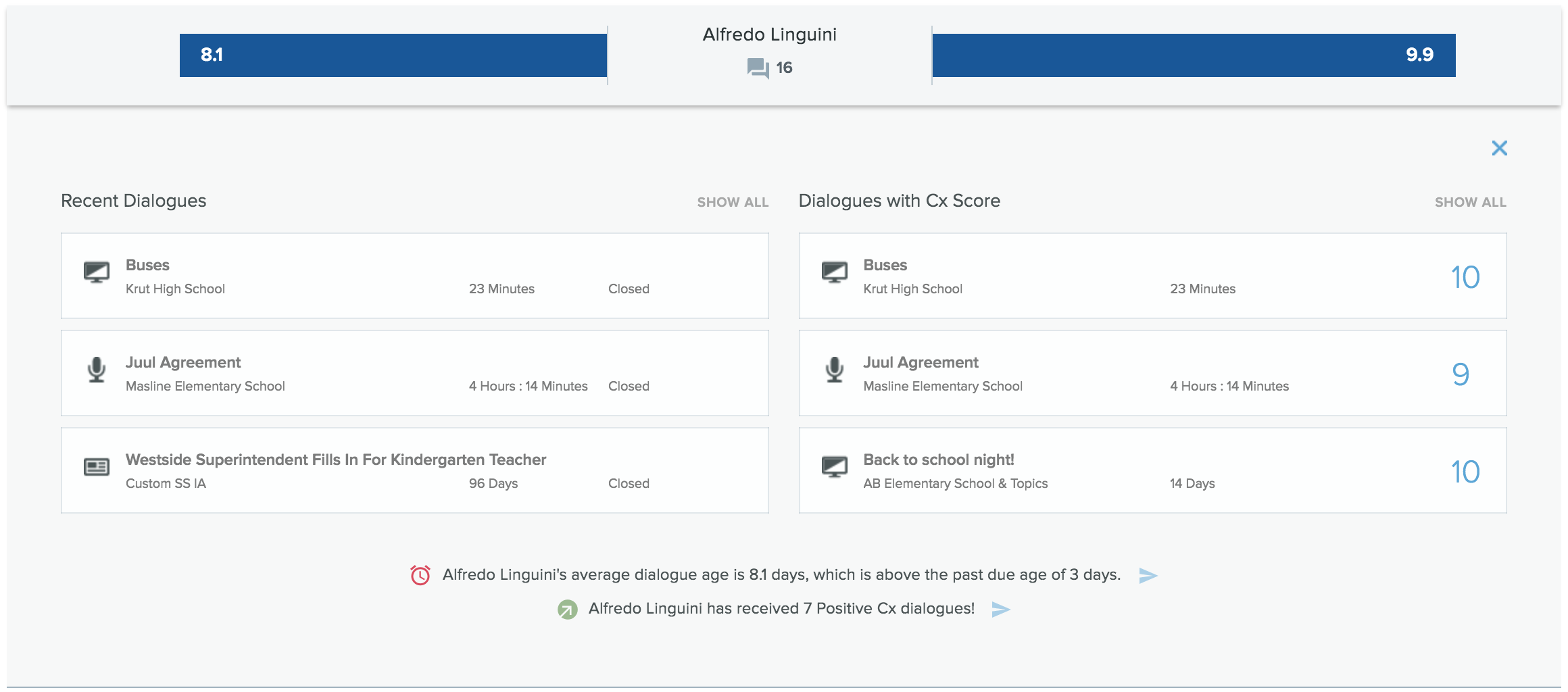The width and height of the screenshot is (1568, 692).
Task: Click monitor icon for Buses Cx Score dialogue
Action: coord(835,272)
